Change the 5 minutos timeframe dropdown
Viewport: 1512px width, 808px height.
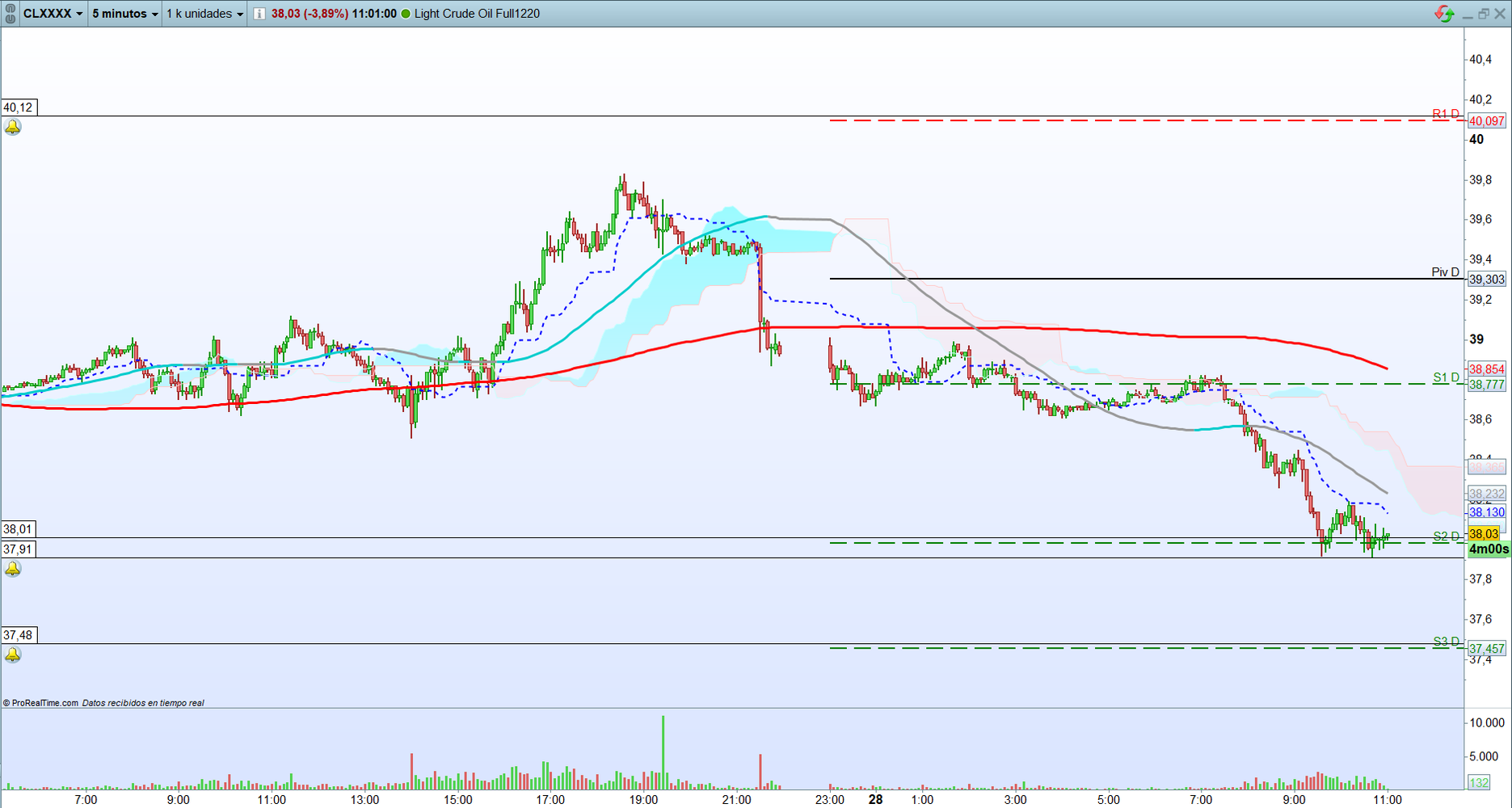(x=124, y=14)
